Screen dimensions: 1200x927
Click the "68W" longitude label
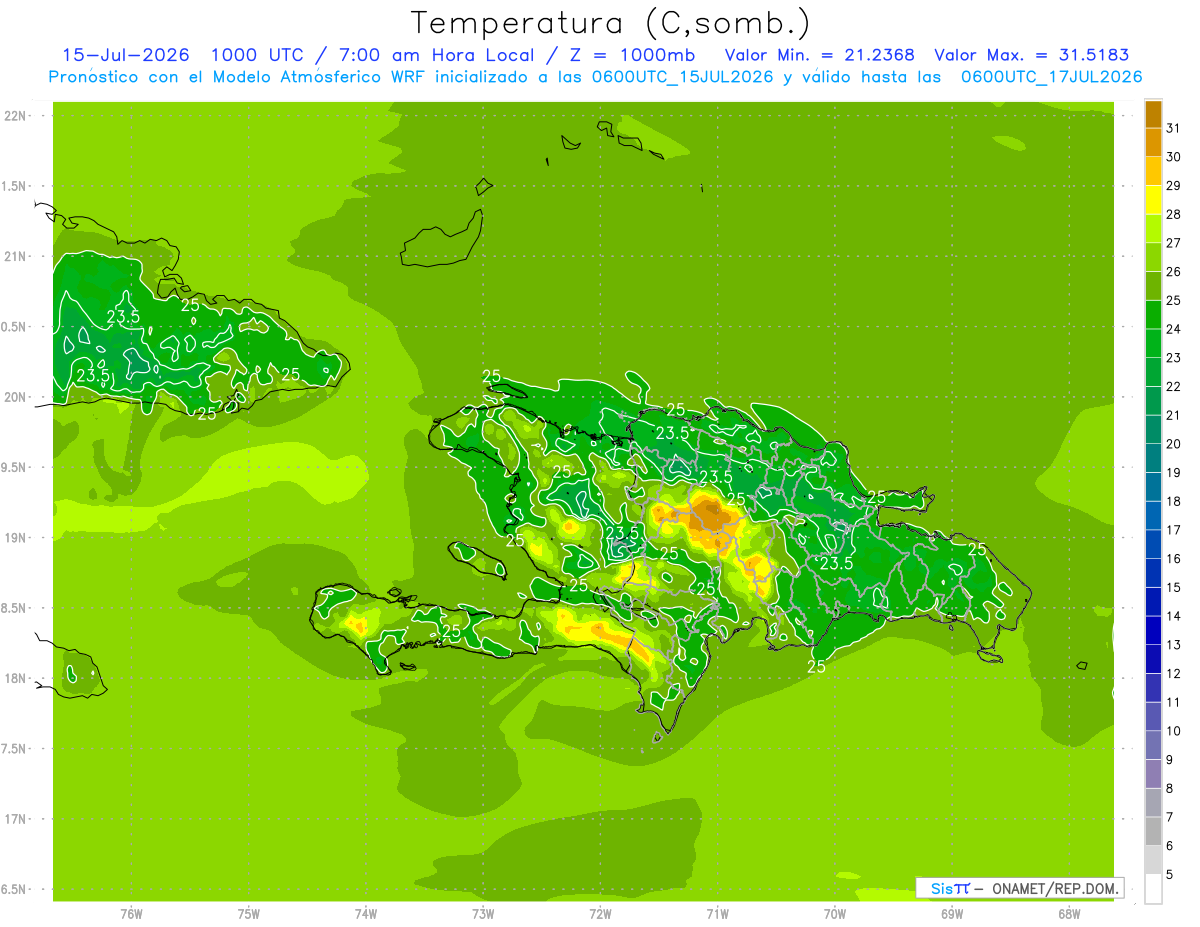pyautogui.click(x=1069, y=914)
